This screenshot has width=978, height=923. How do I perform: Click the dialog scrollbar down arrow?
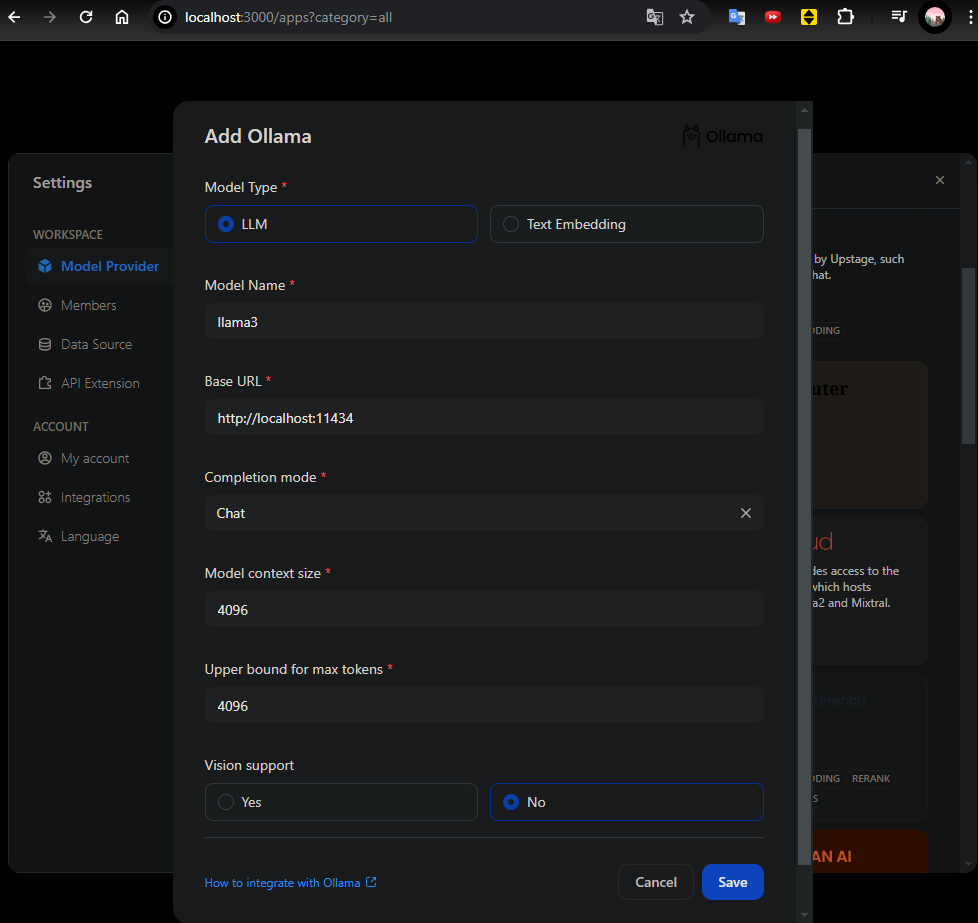click(804, 915)
